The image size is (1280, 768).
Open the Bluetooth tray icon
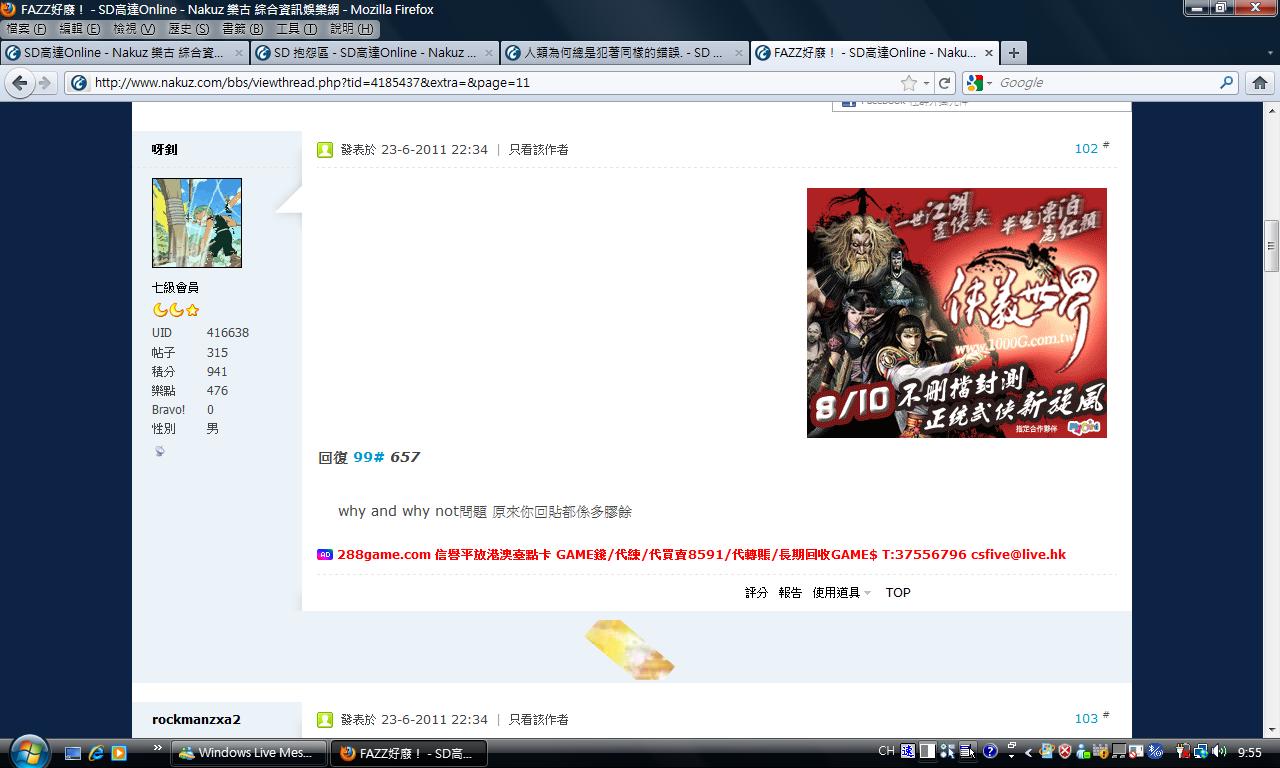(x=1155, y=752)
